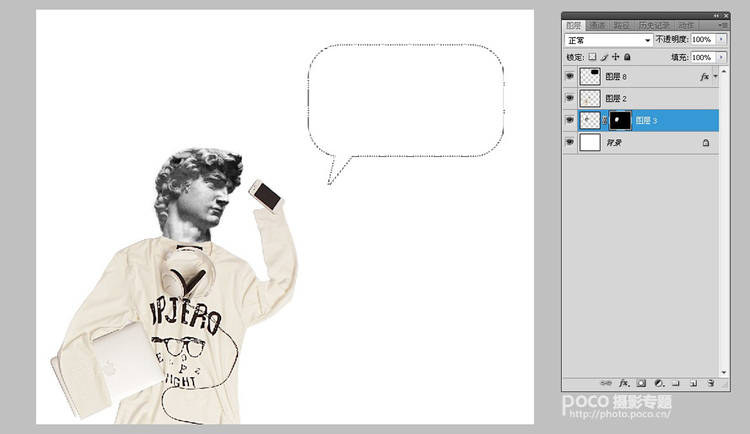Switch to the 通道 tab
750x434 pixels.
click(x=597, y=25)
